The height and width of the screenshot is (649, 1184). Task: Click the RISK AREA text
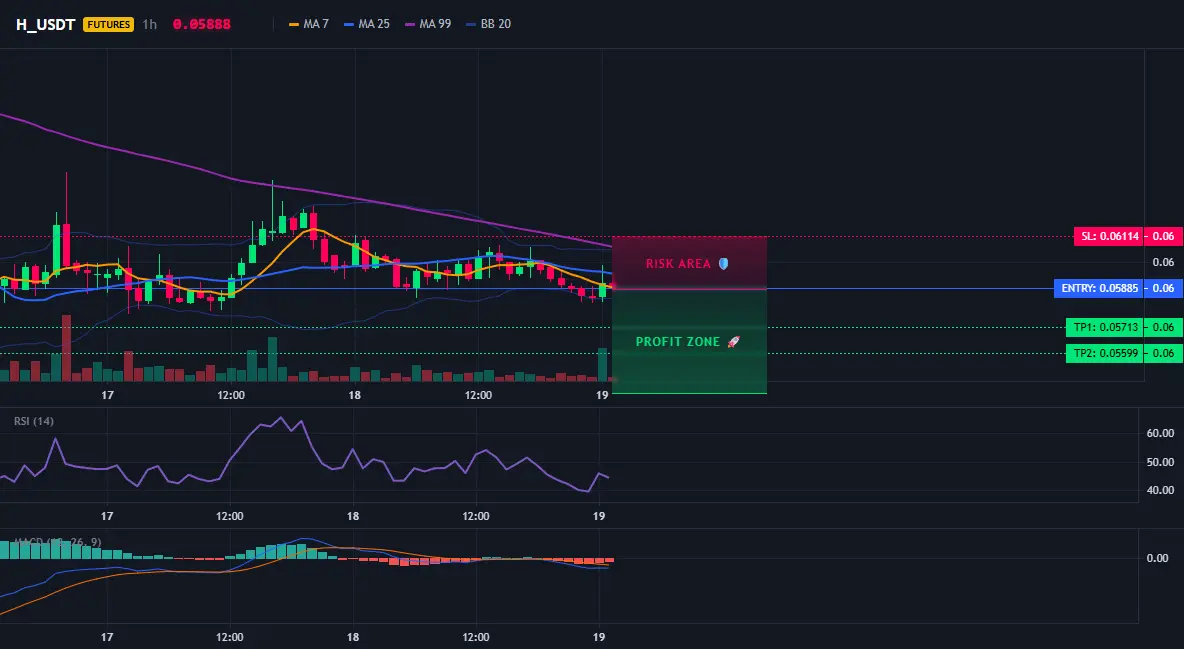[x=678, y=264]
